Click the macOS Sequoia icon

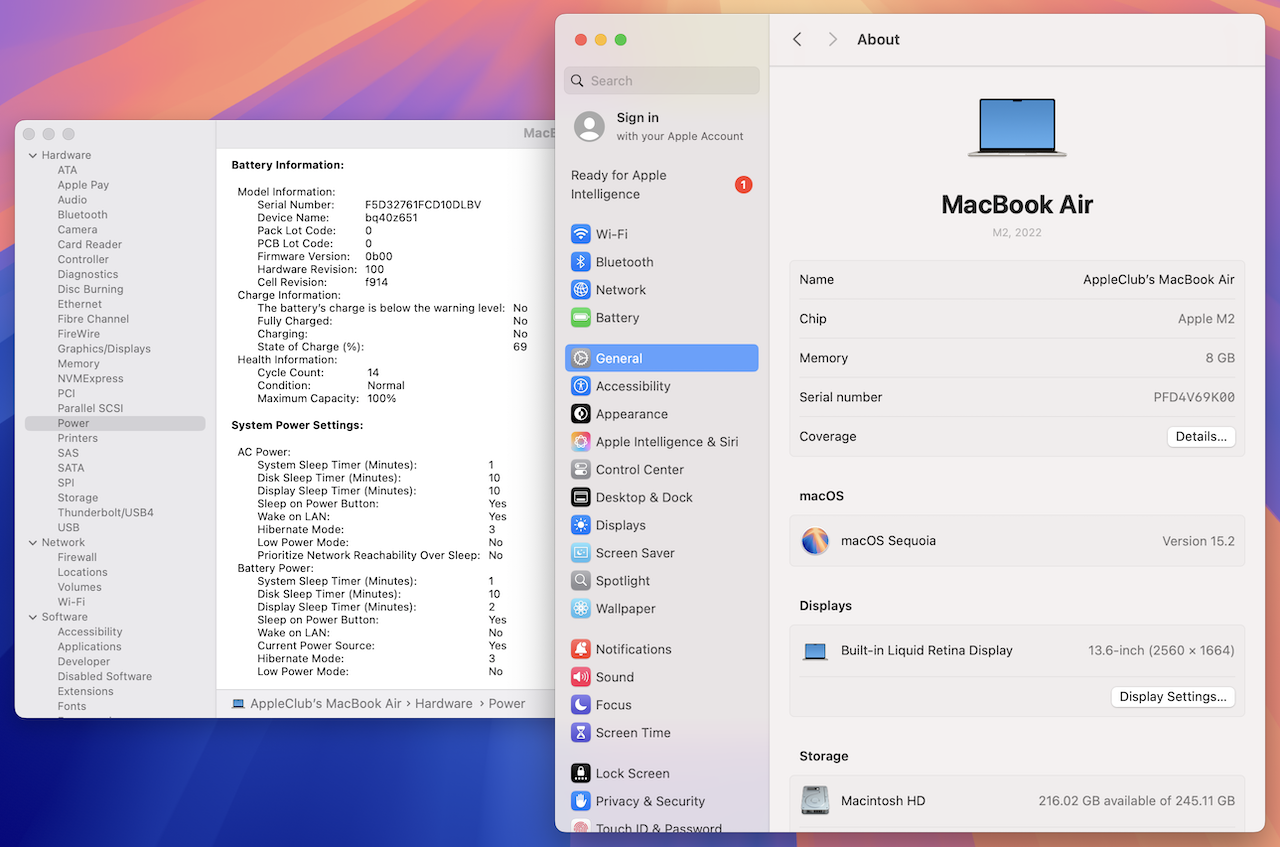point(815,541)
